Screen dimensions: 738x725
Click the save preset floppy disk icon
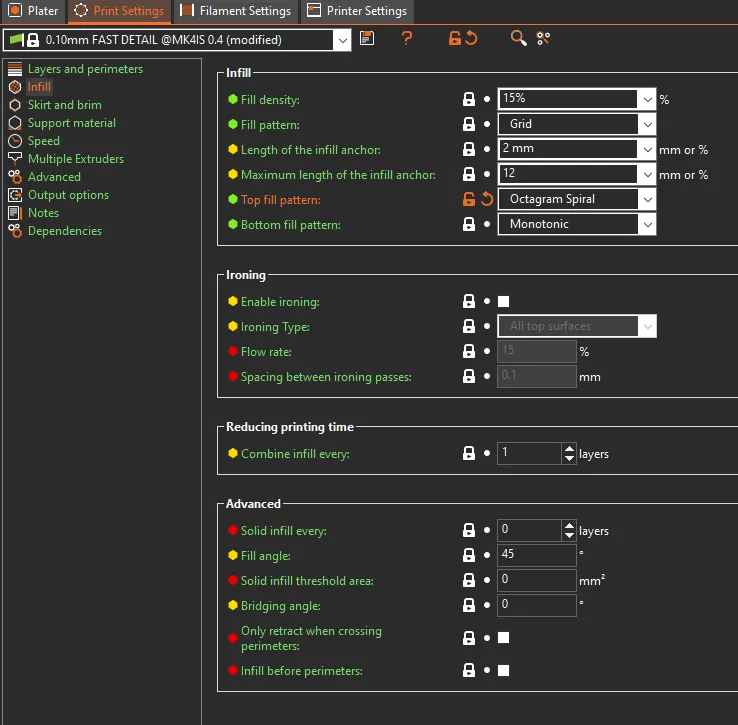click(367, 39)
